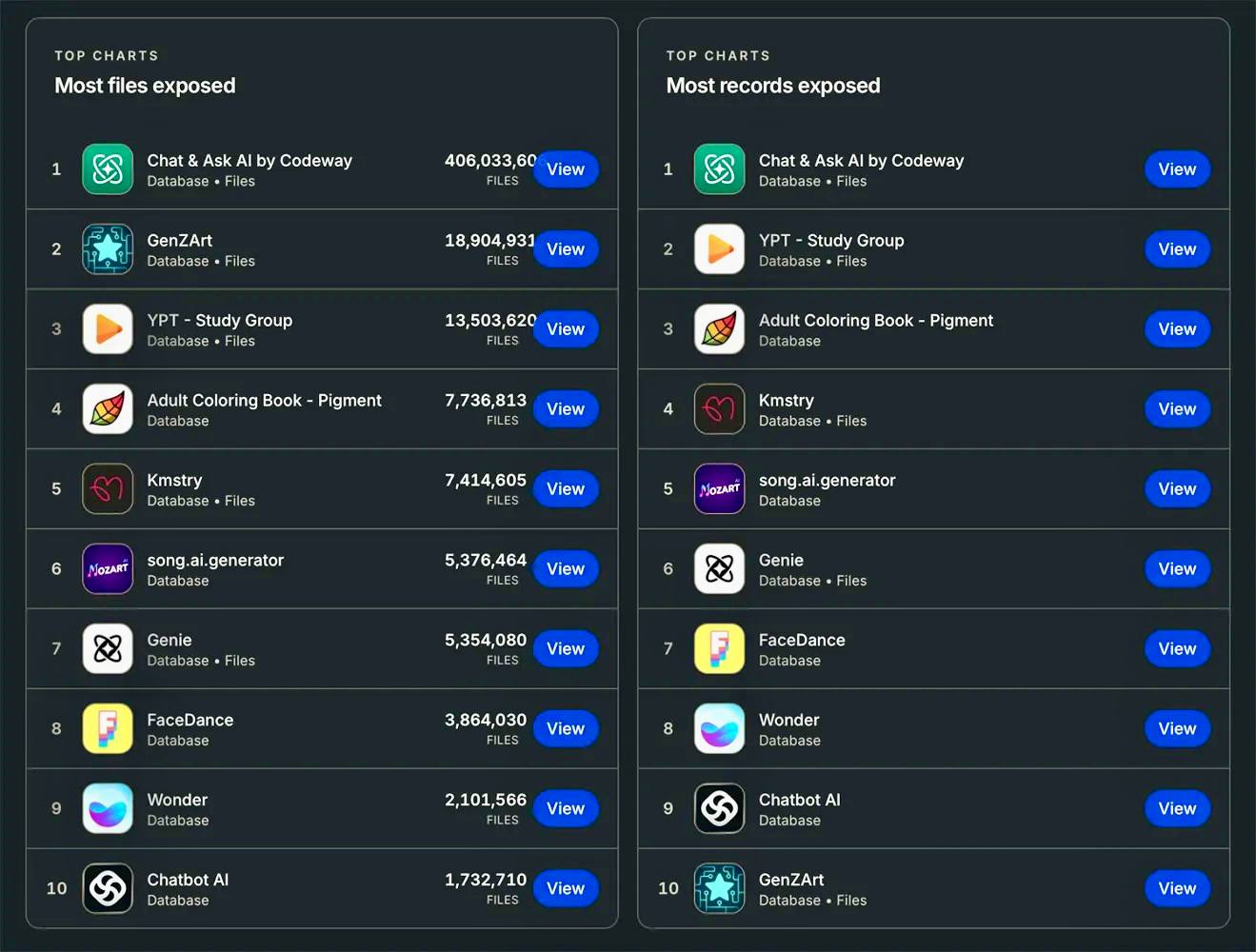Click the 406,033,60 files count for Codeway
Image resolution: width=1256 pixels, height=952 pixels.
(x=488, y=160)
